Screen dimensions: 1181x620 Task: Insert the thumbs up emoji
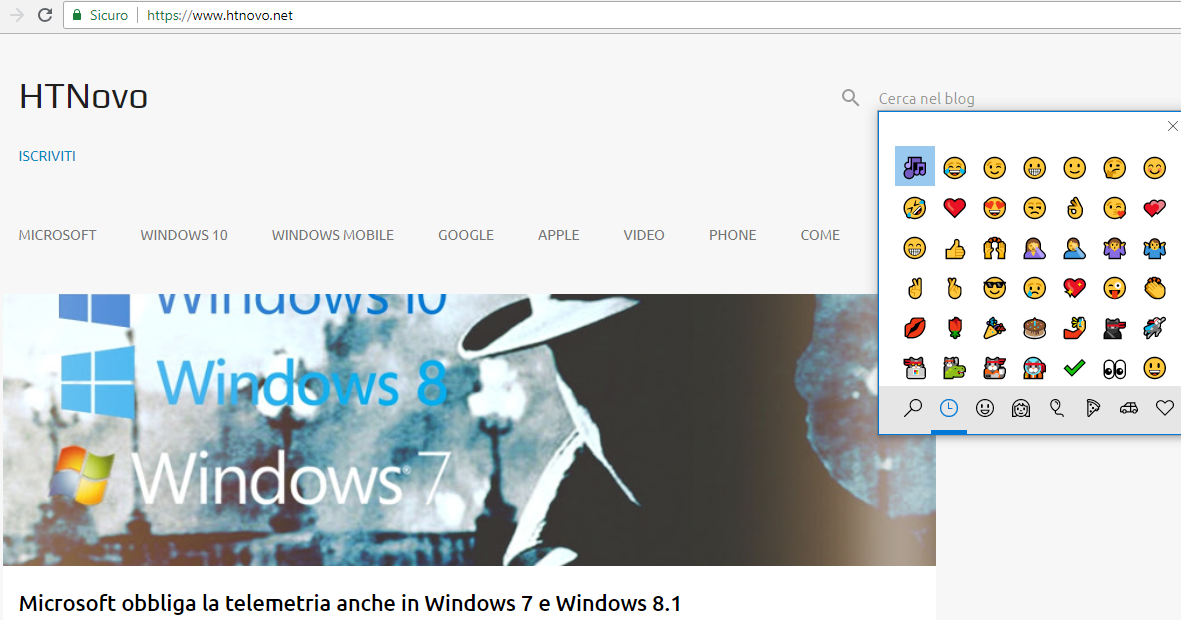pyautogui.click(x=954, y=248)
